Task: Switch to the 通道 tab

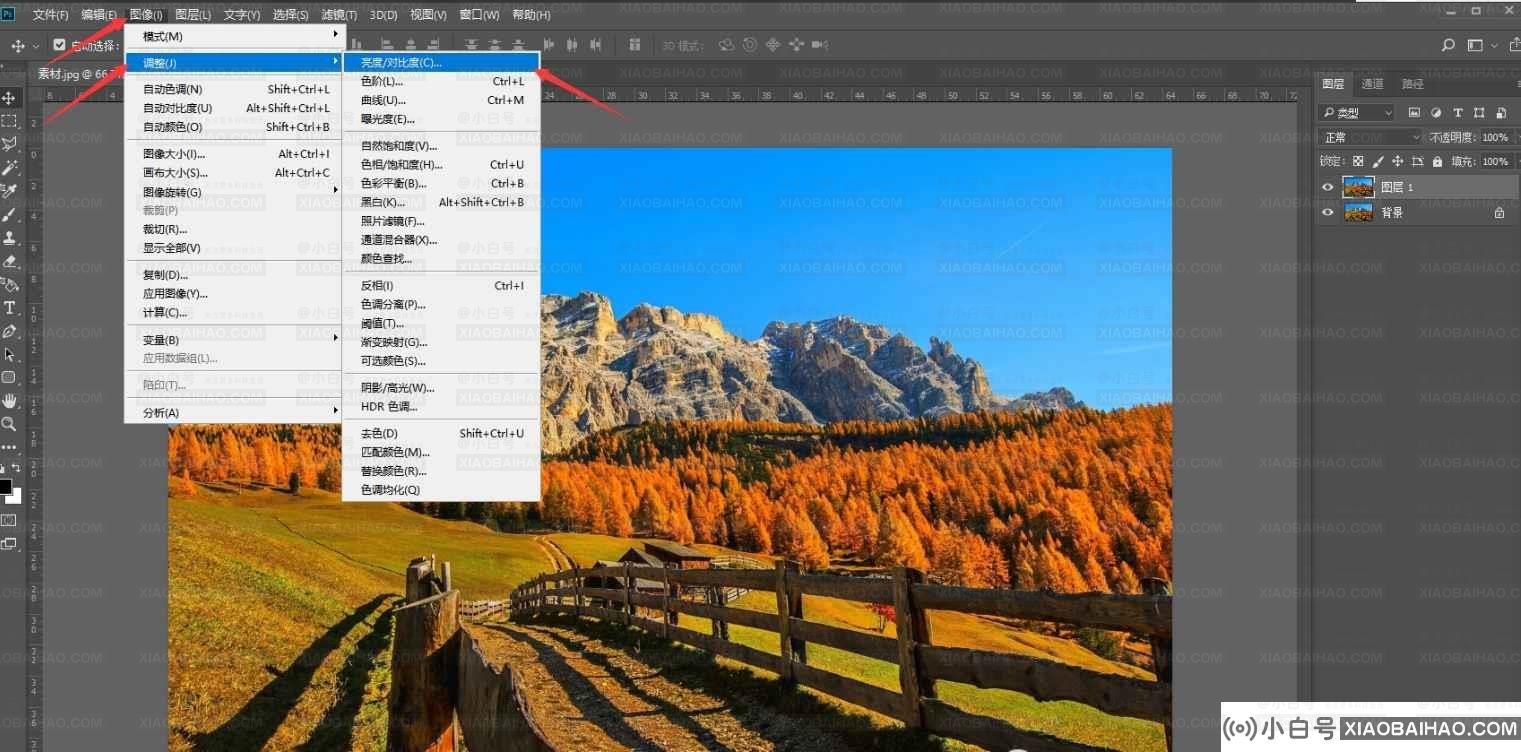Action: [1372, 84]
